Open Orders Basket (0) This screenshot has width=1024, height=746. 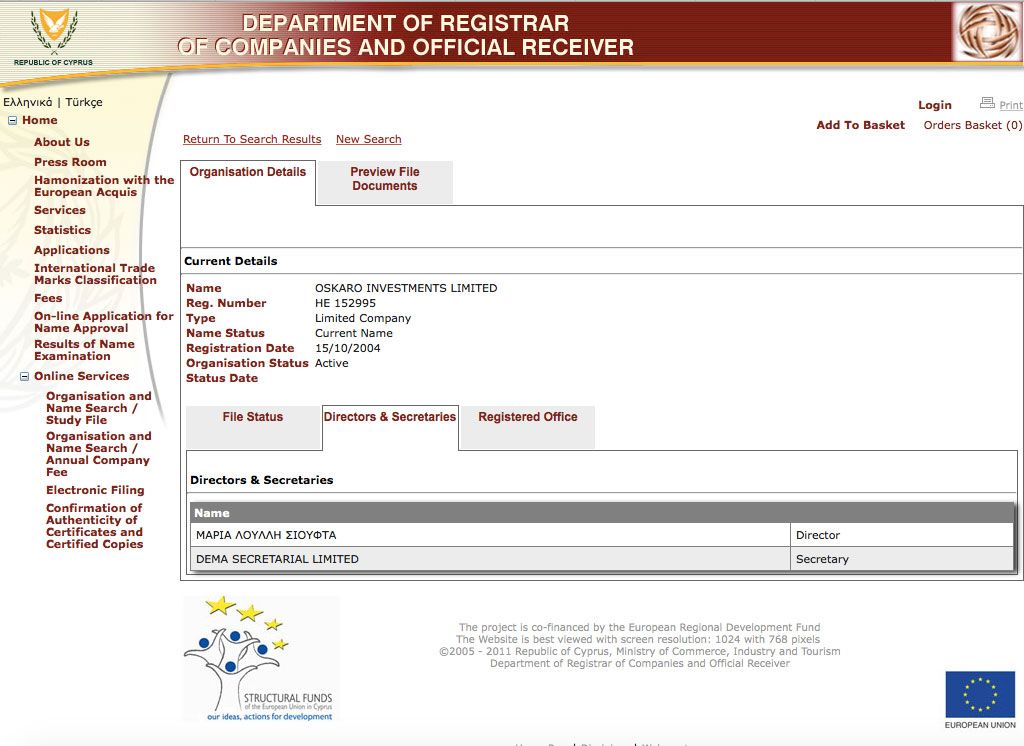pyautogui.click(x=972, y=126)
